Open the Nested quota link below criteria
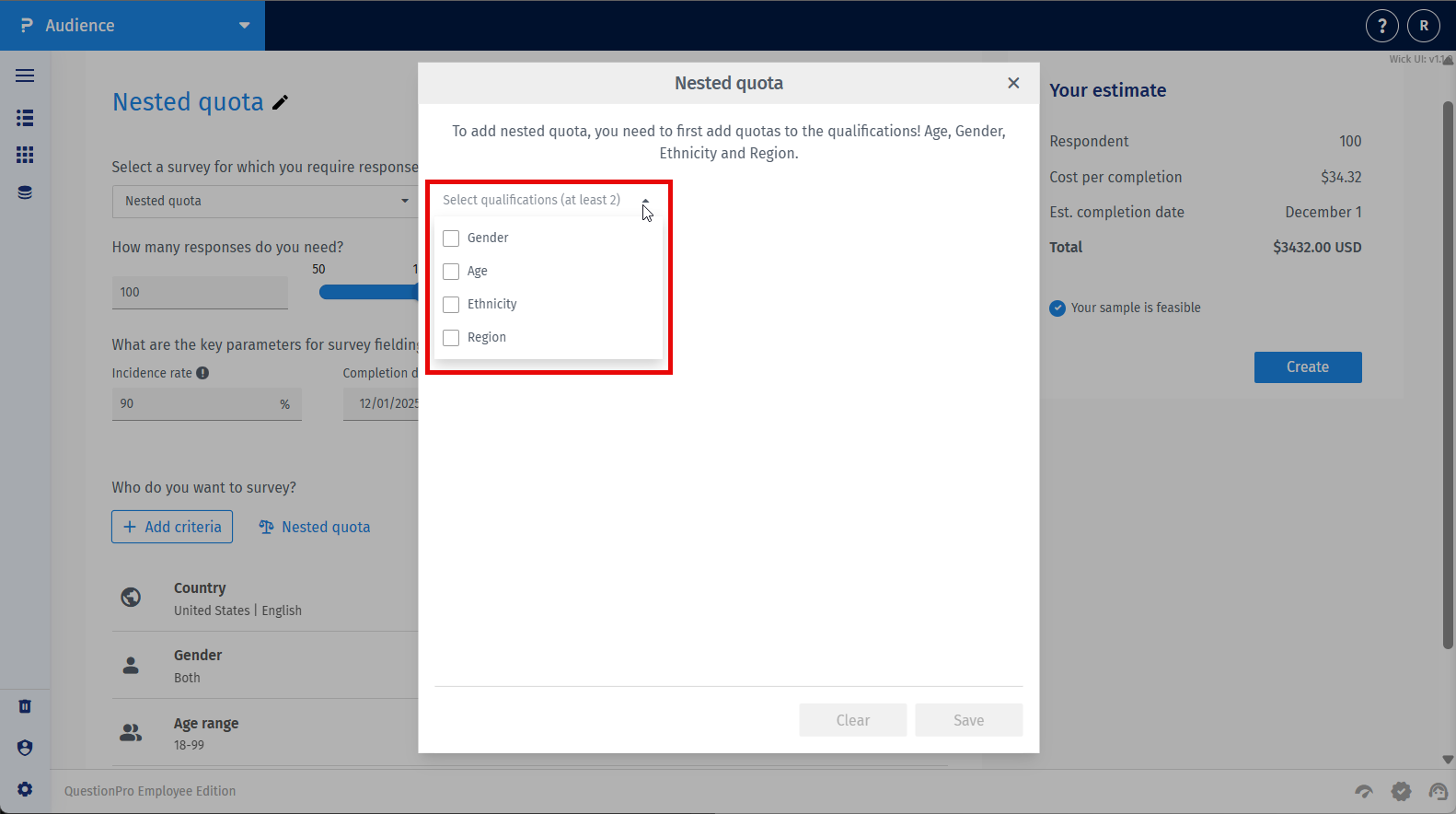 (x=315, y=527)
